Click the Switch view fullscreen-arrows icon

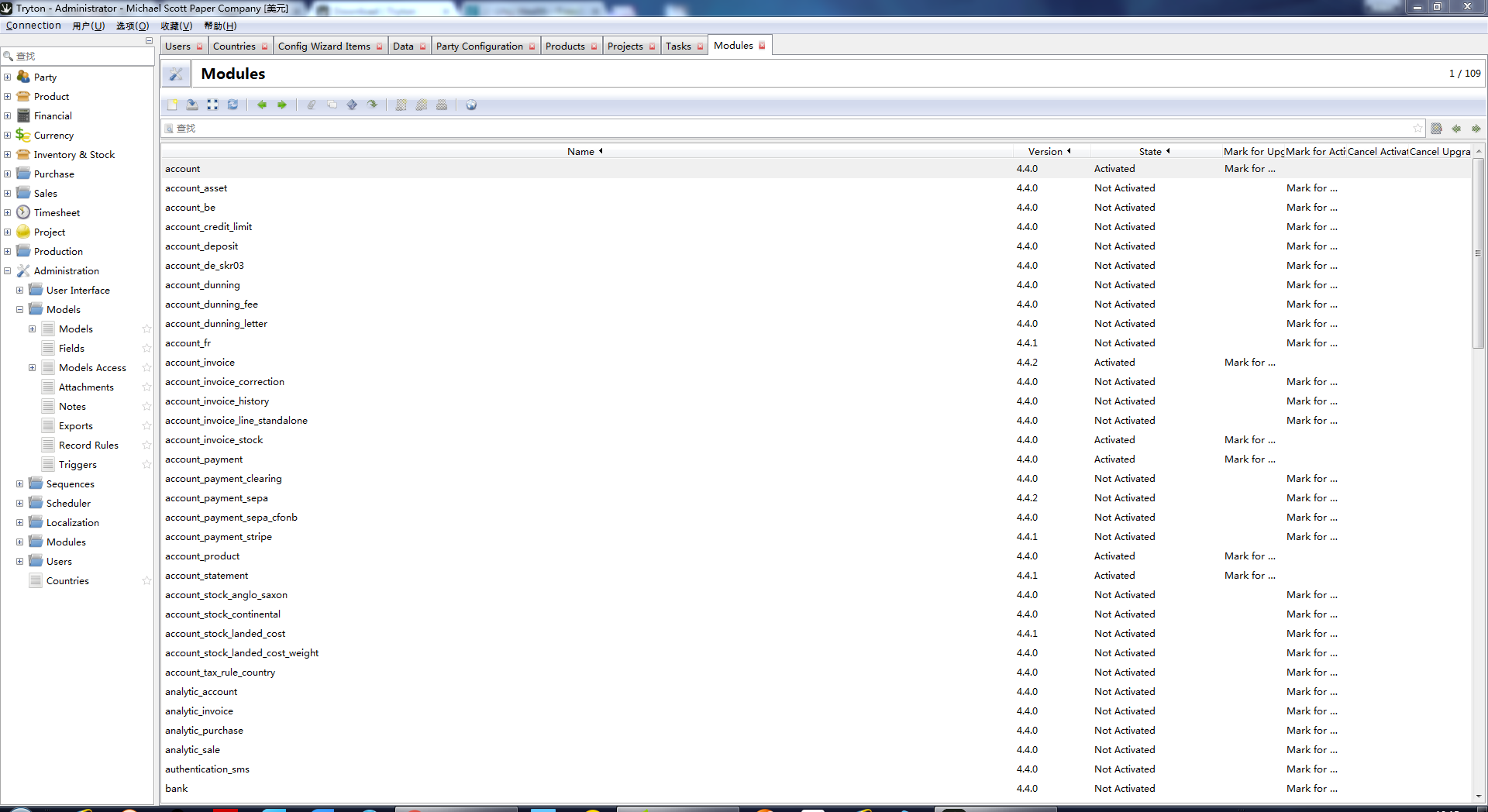pos(212,105)
